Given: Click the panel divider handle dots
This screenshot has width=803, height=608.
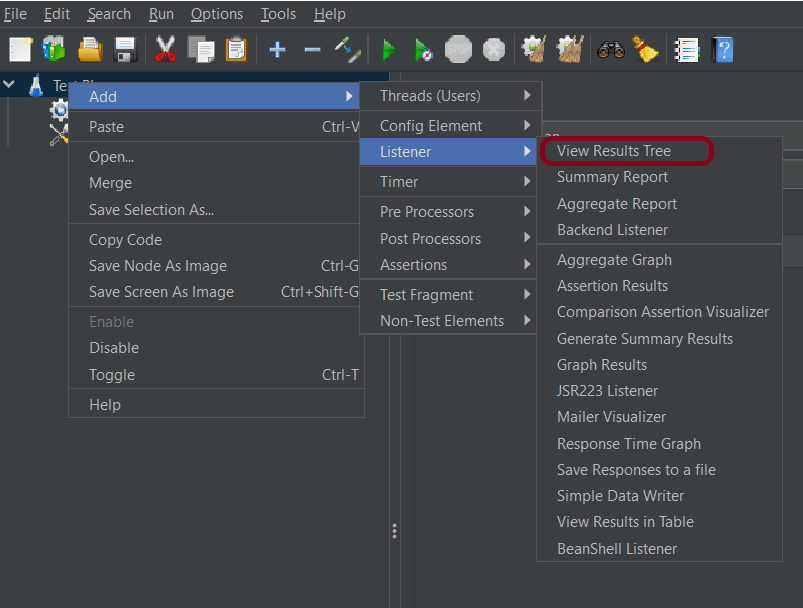Looking at the screenshot, I should tap(395, 530).
